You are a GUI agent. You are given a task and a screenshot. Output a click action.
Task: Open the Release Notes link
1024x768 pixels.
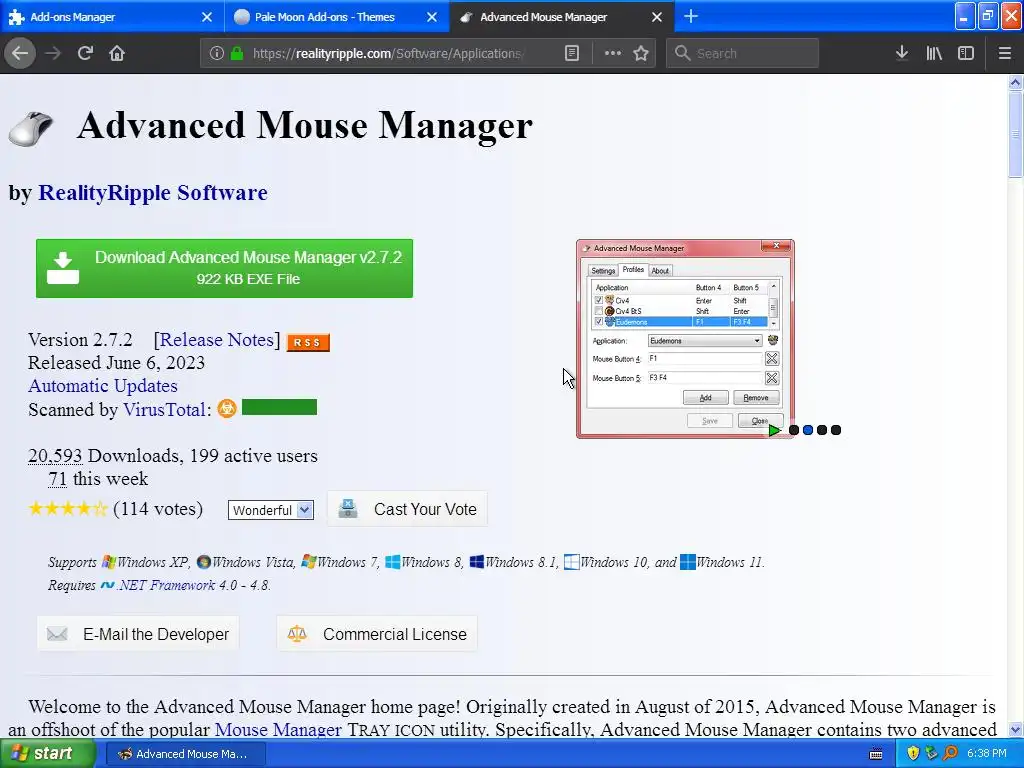click(x=217, y=340)
